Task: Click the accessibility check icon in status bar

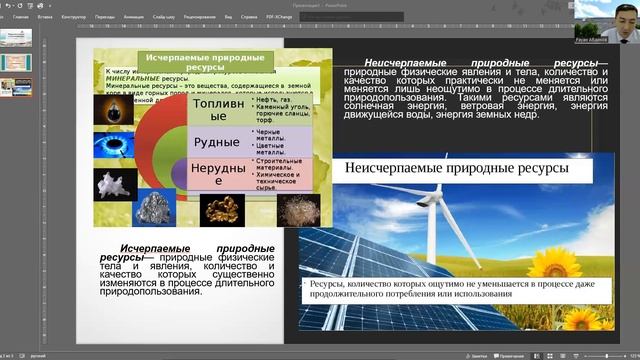Action: [22, 356]
